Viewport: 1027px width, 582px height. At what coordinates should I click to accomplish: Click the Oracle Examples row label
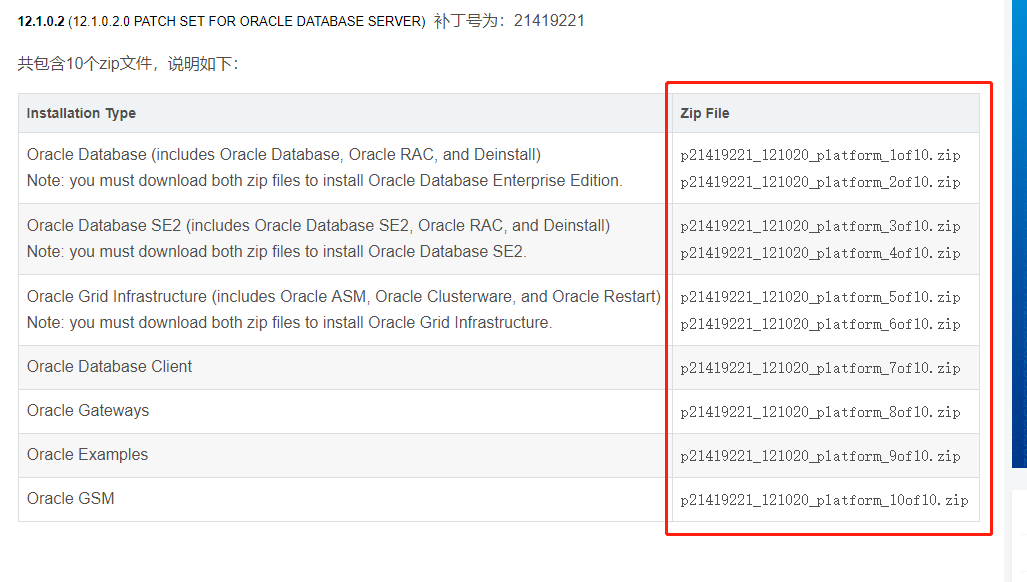[x=87, y=454]
